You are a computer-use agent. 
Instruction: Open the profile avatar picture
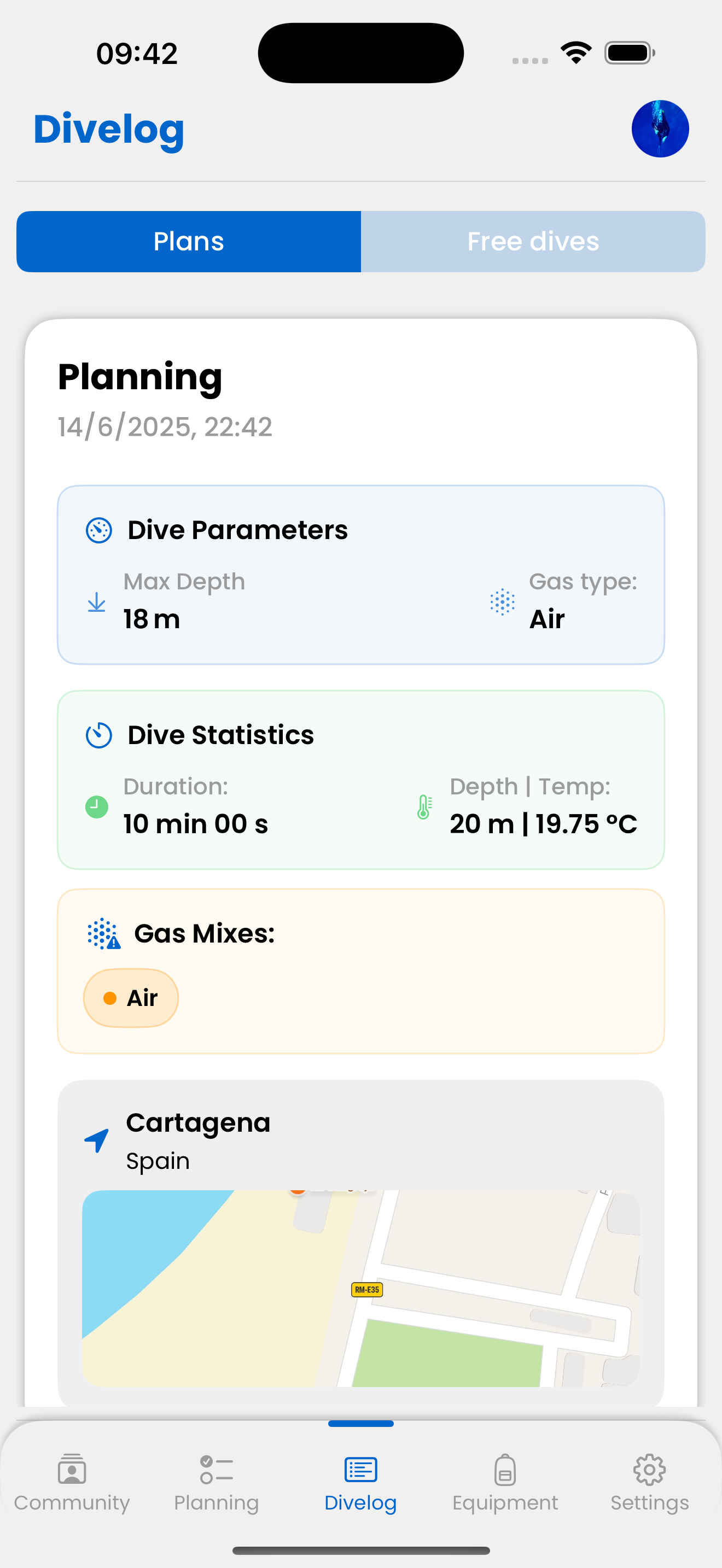click(660, 129)
